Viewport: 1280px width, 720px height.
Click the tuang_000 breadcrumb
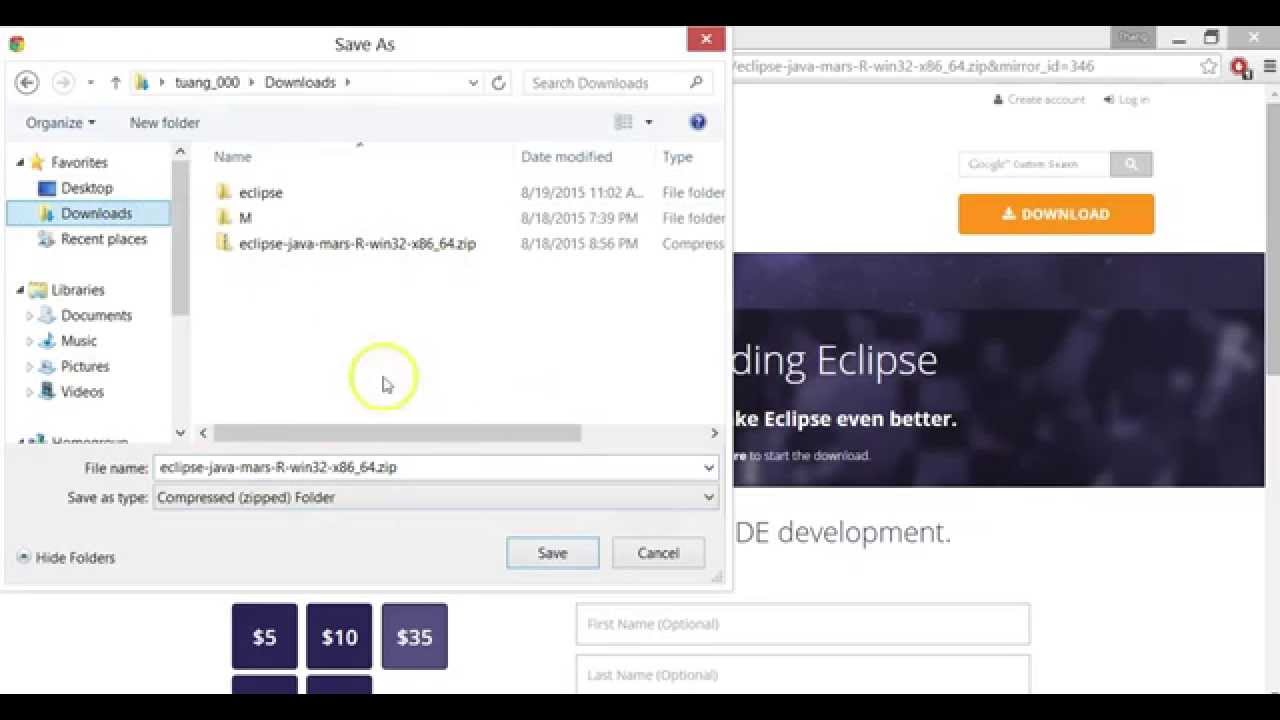click(207, 83)
